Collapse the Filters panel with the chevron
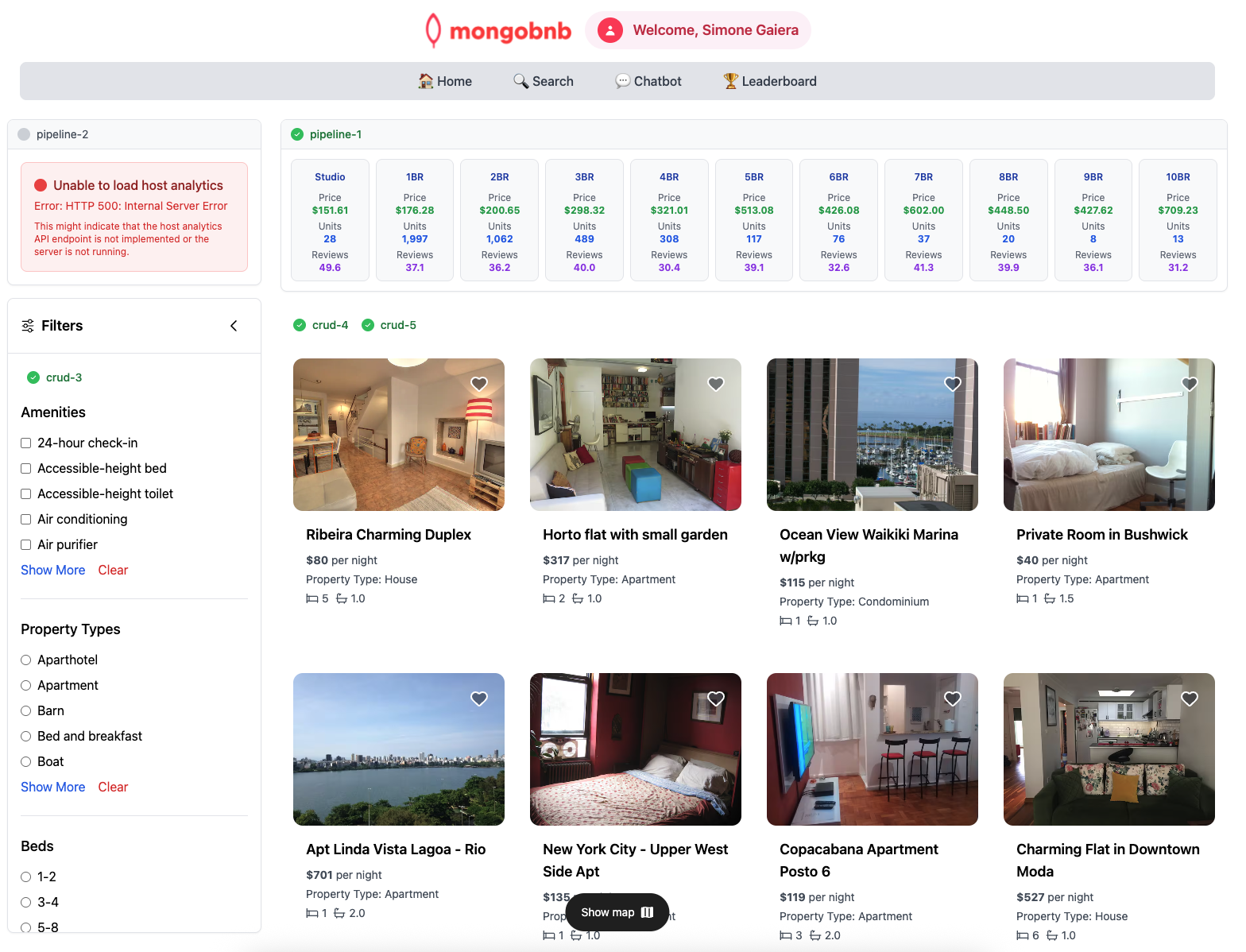The image size is (1246, 952). [x=234, y=326]
